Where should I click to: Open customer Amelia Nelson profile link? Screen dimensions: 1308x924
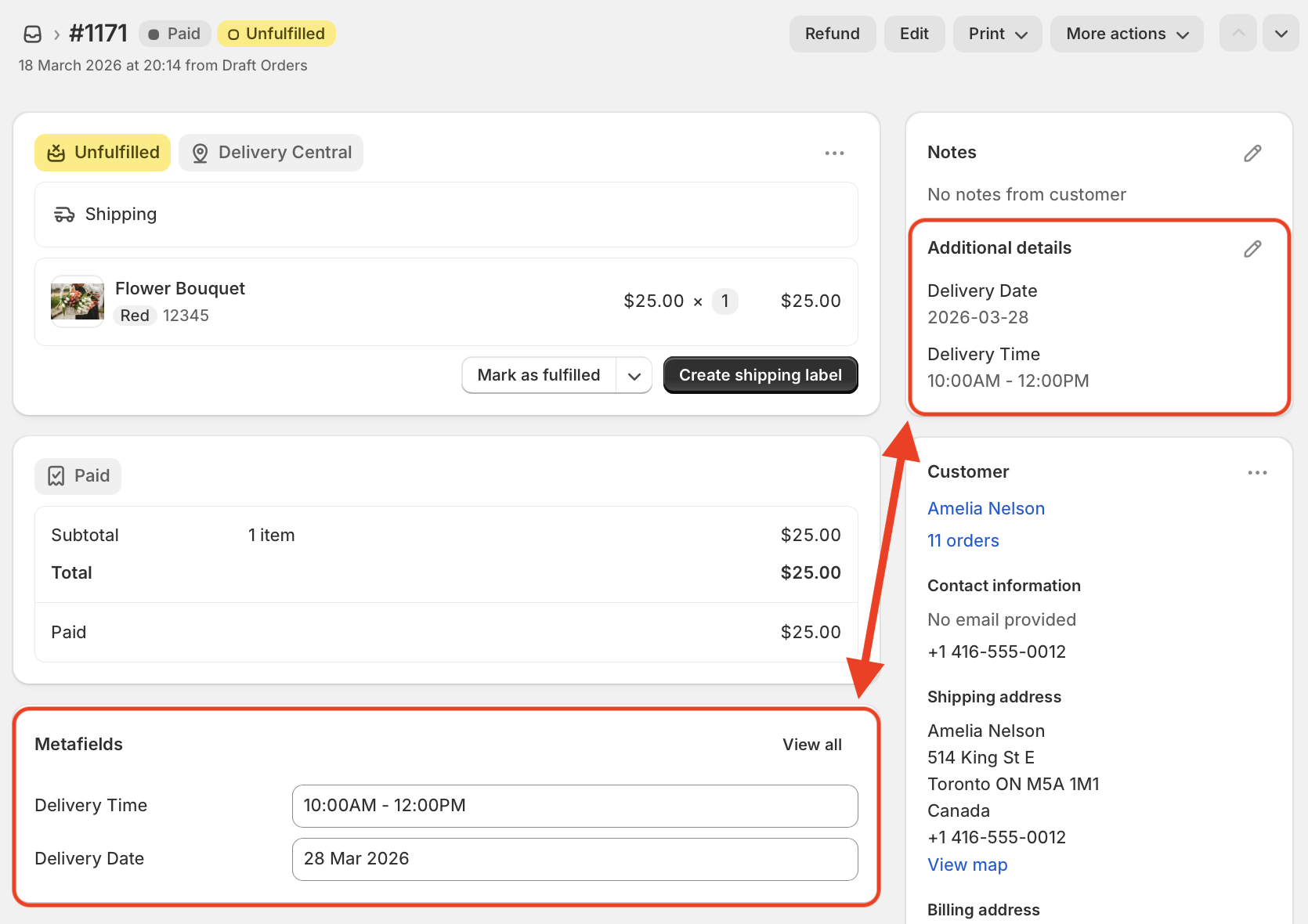click(x=986, y=508)
